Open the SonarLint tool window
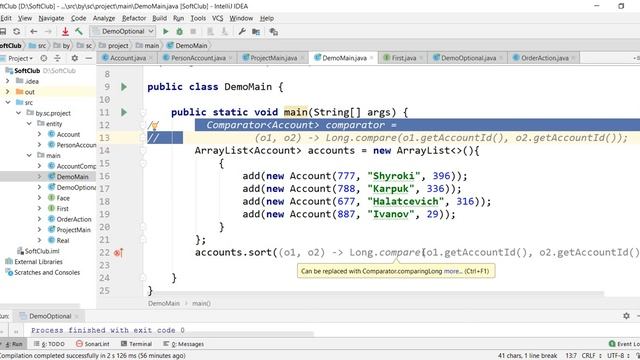Viewport: 640px width, 360px height. [93, 344]
